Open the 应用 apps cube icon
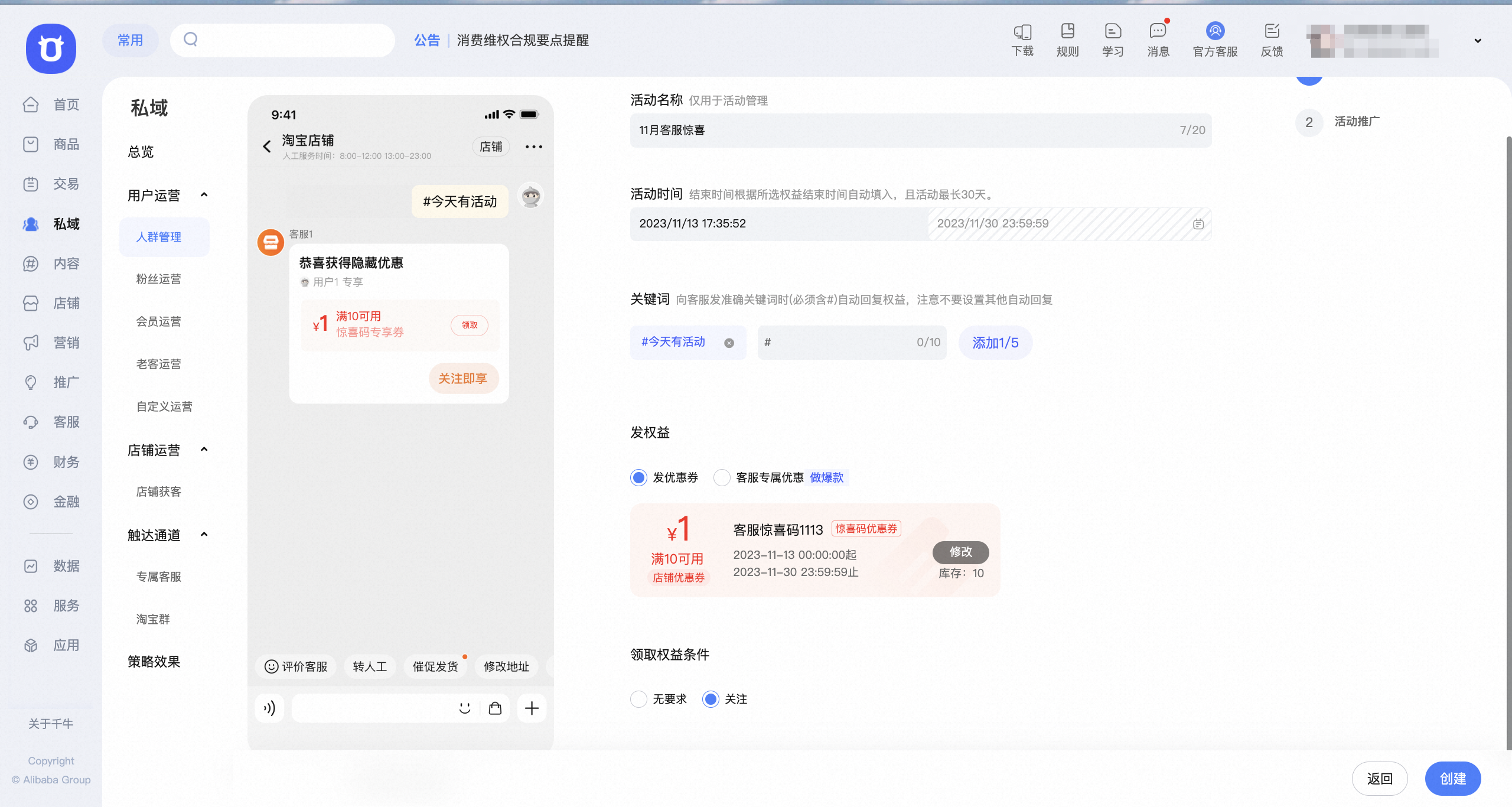The image size is (1512, 807). tap(31, 645)
